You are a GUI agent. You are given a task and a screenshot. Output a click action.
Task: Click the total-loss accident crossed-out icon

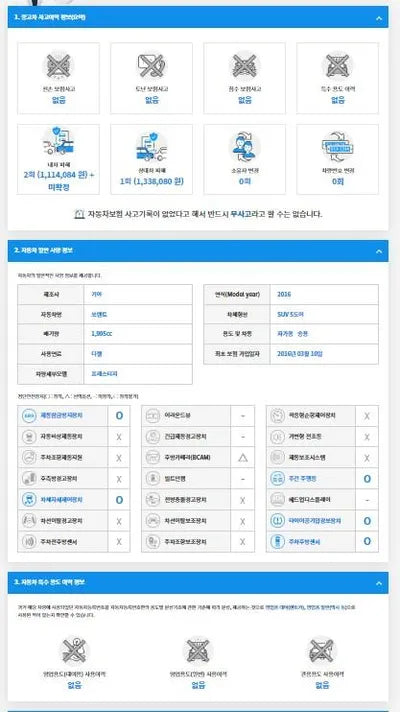pyautogui.click(x=59, y=65)
